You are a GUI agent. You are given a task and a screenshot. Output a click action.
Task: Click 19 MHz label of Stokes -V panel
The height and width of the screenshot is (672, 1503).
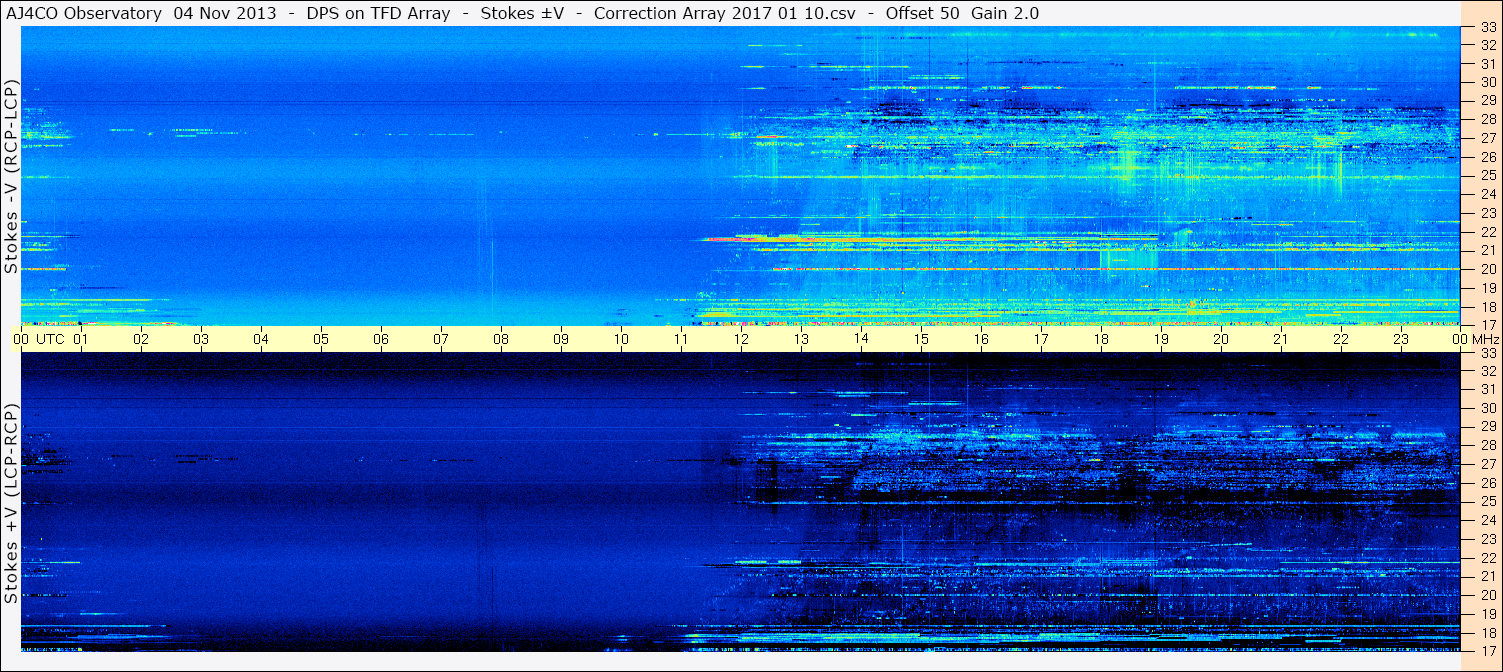[1488, 287]
